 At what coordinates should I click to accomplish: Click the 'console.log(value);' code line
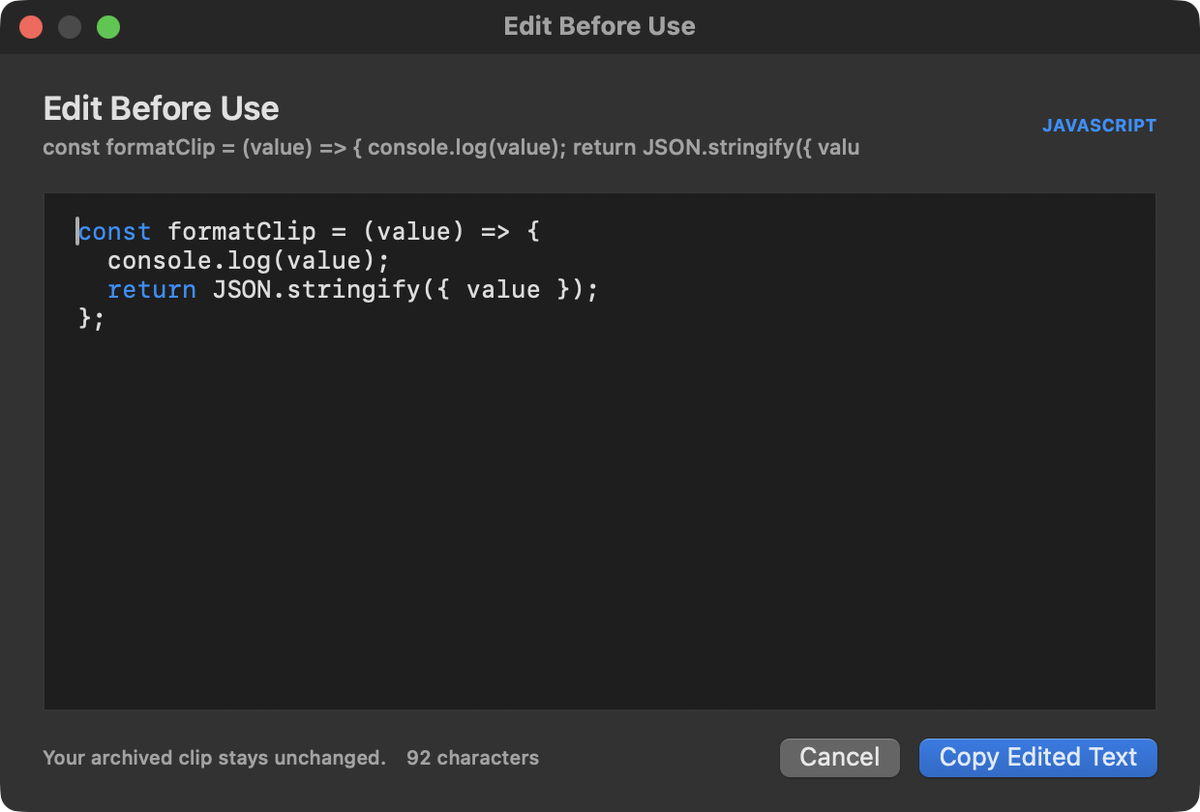click(248, 261)
